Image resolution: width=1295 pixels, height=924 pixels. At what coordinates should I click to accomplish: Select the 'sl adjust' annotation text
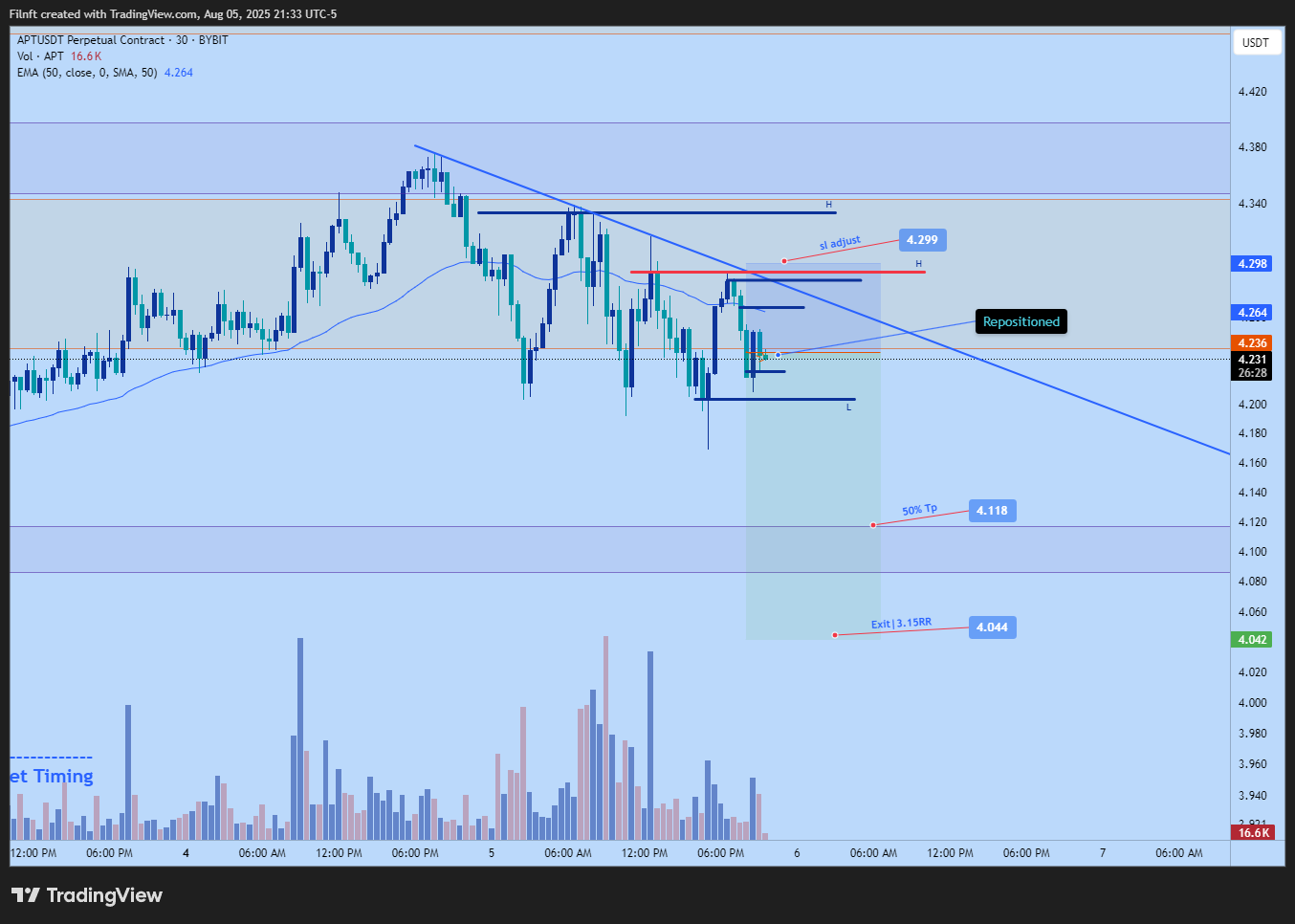point(840,243)
